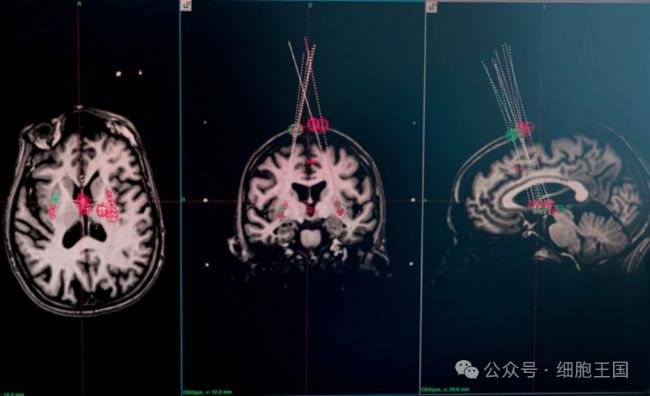
Task: Select red target markers below the sagittal corpus callosum
Action: 541,204
